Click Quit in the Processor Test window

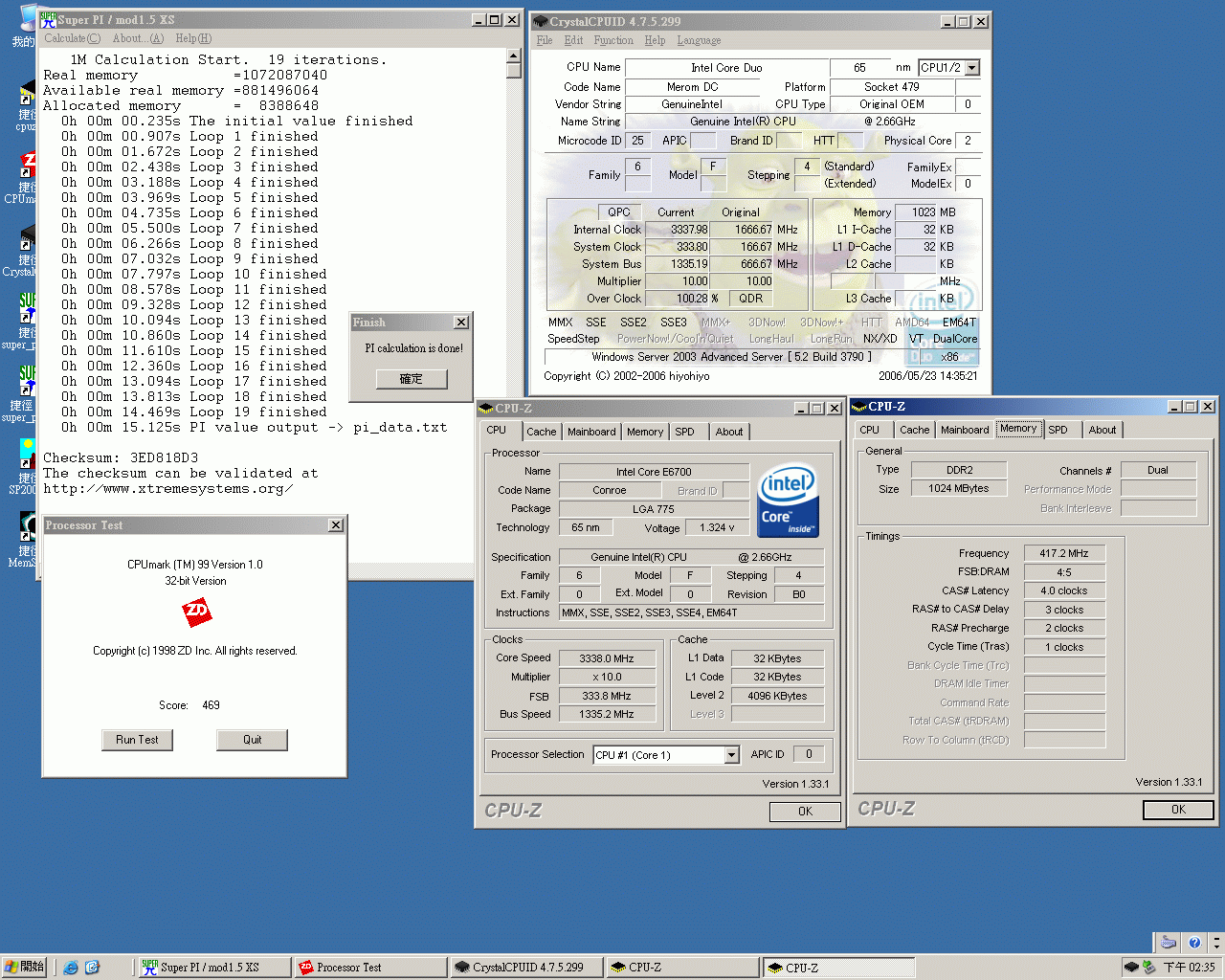pos(252,740)
